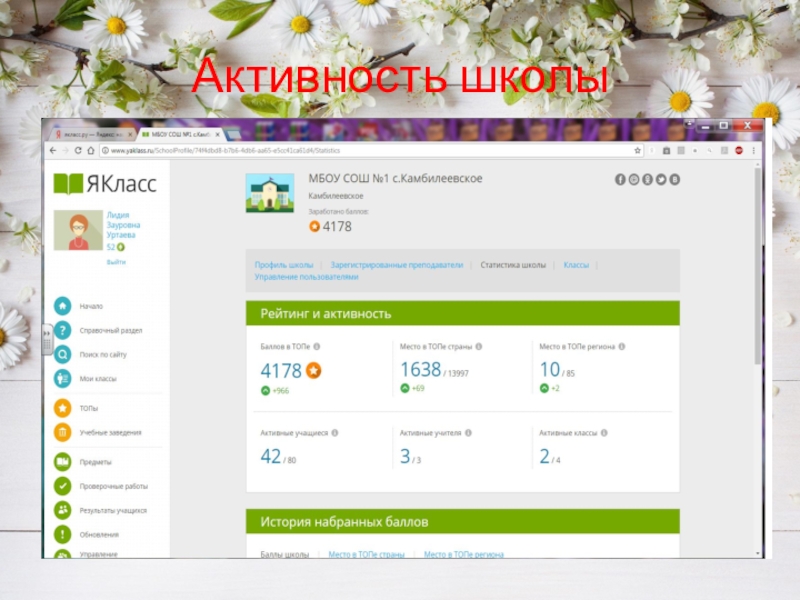Image resolution: width=800 pixels, height=600 pixels.
Task: Share the school on Facebook
Action: 620,180
